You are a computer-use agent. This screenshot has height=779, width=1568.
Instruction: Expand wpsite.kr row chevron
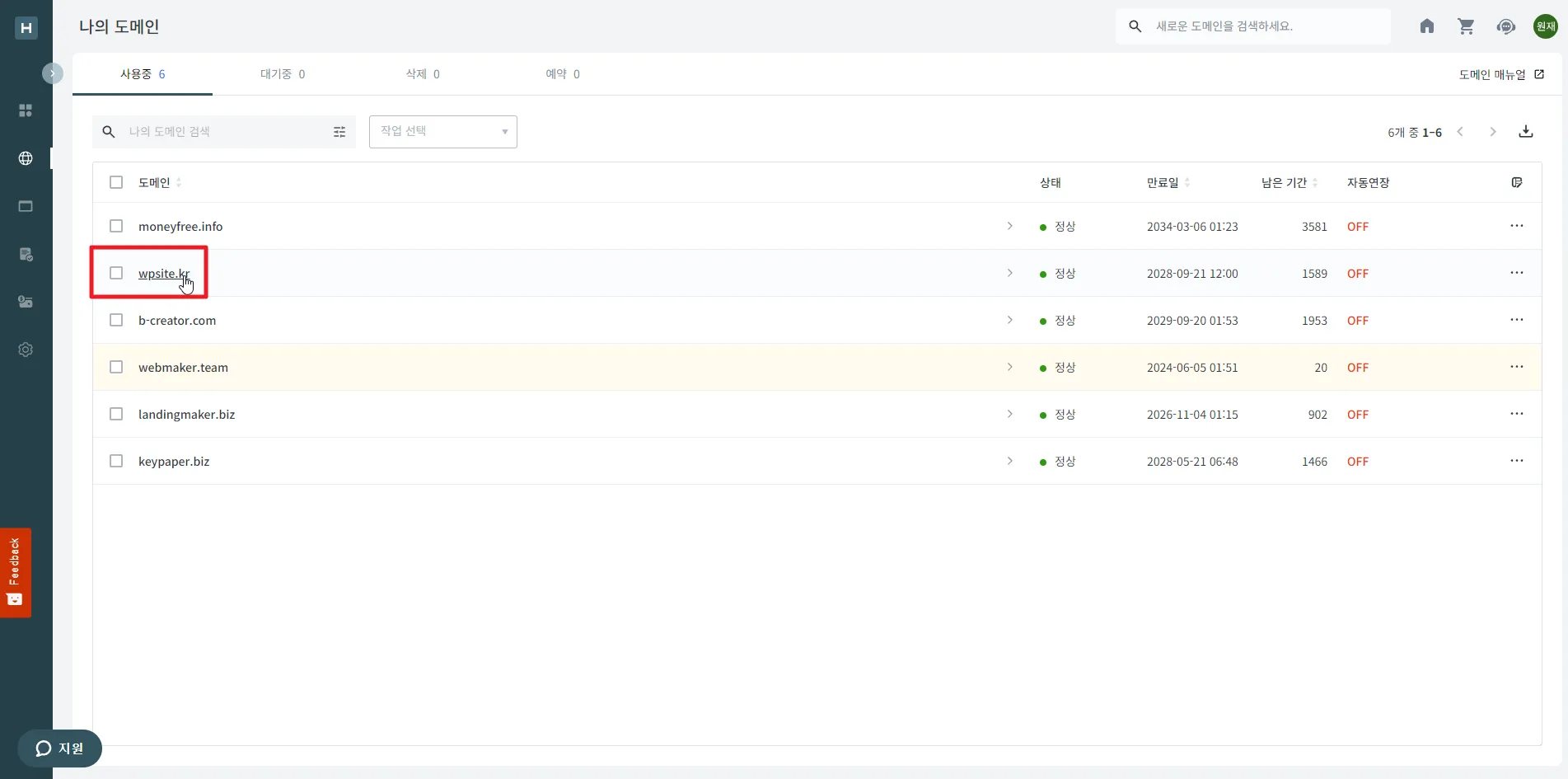point(1009,273)
